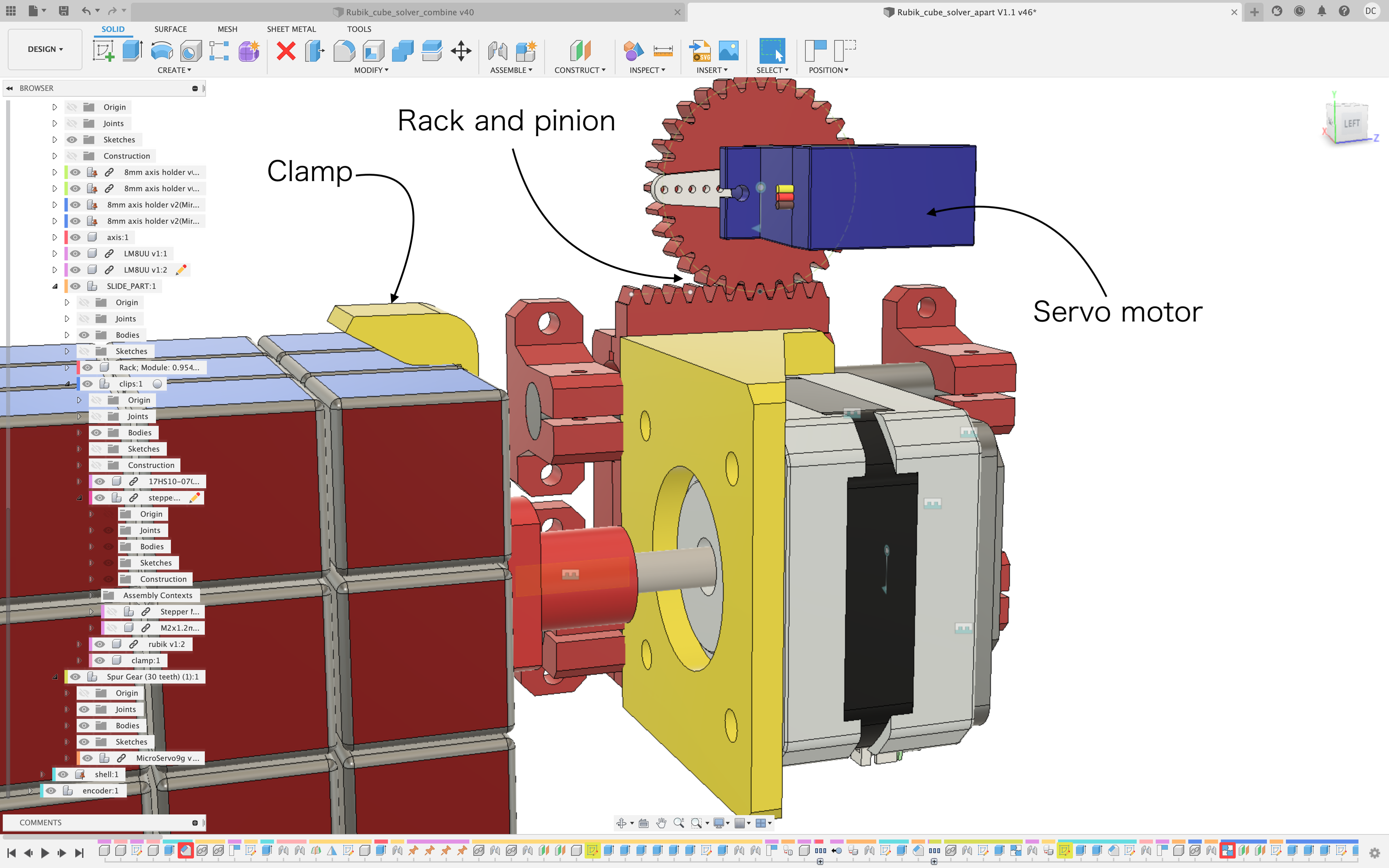The image size is (1389, 868).
Task: Switch to the SHEET METAL tab
Action: click(x=291, y=29)
